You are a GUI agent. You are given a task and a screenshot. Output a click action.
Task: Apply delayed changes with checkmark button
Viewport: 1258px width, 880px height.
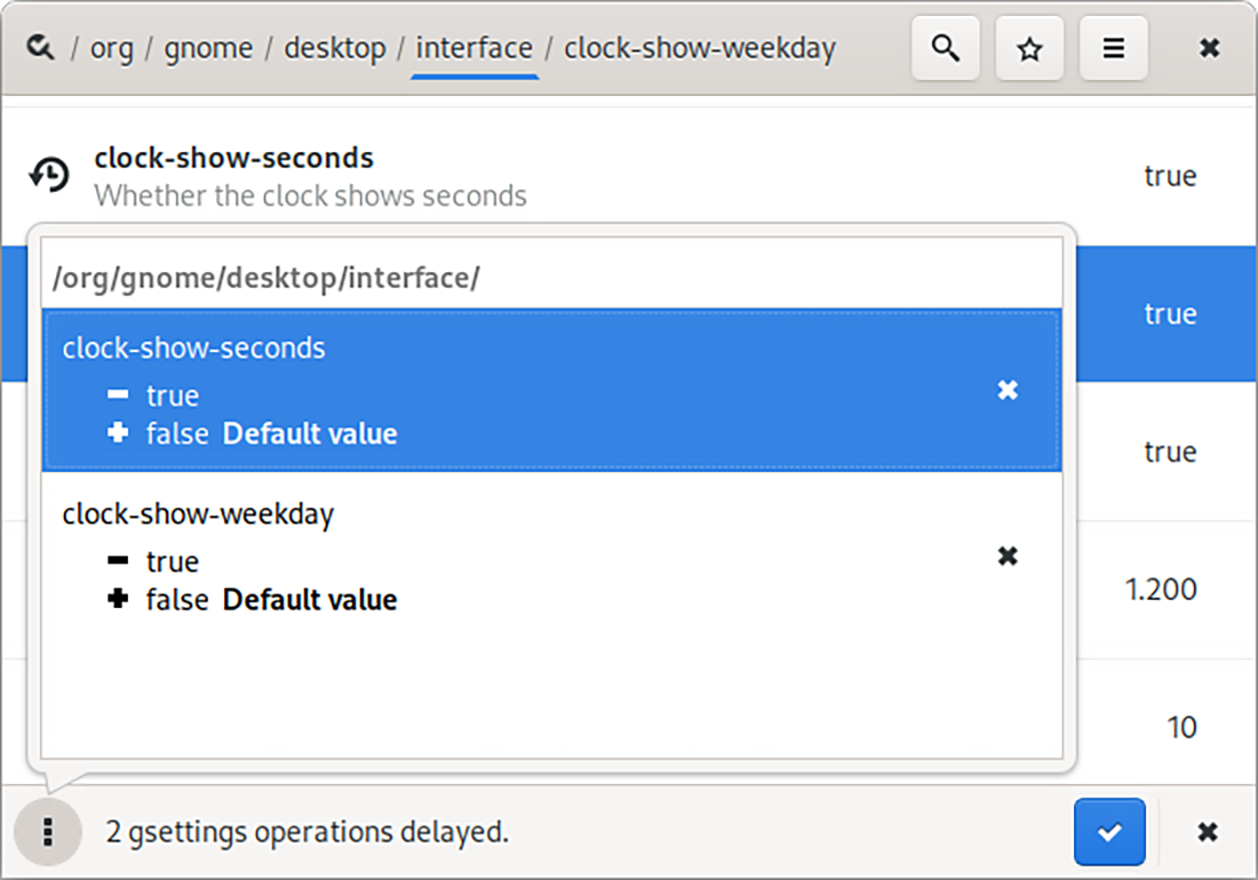1109,831
